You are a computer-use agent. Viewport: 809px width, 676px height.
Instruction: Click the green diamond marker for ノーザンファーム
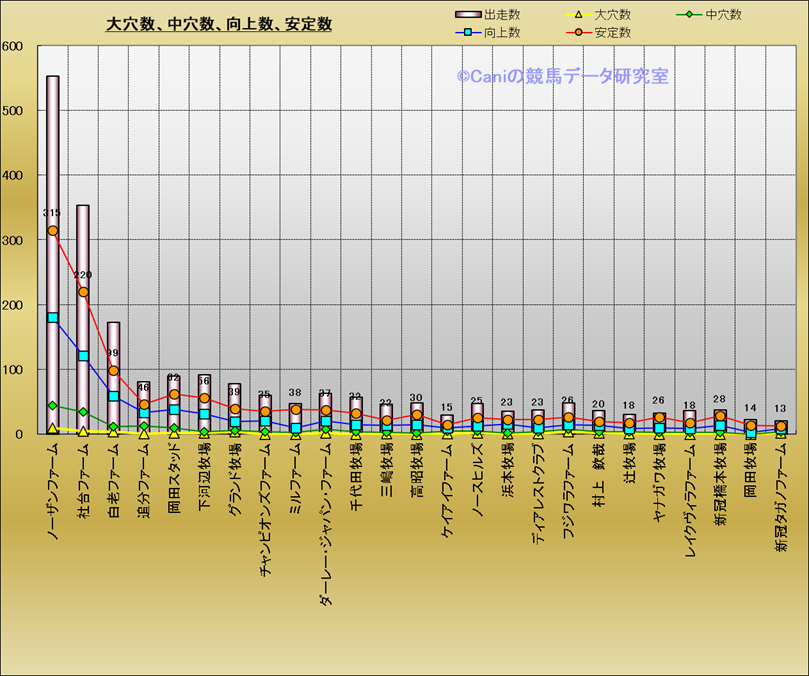click(x=53, y=406)
